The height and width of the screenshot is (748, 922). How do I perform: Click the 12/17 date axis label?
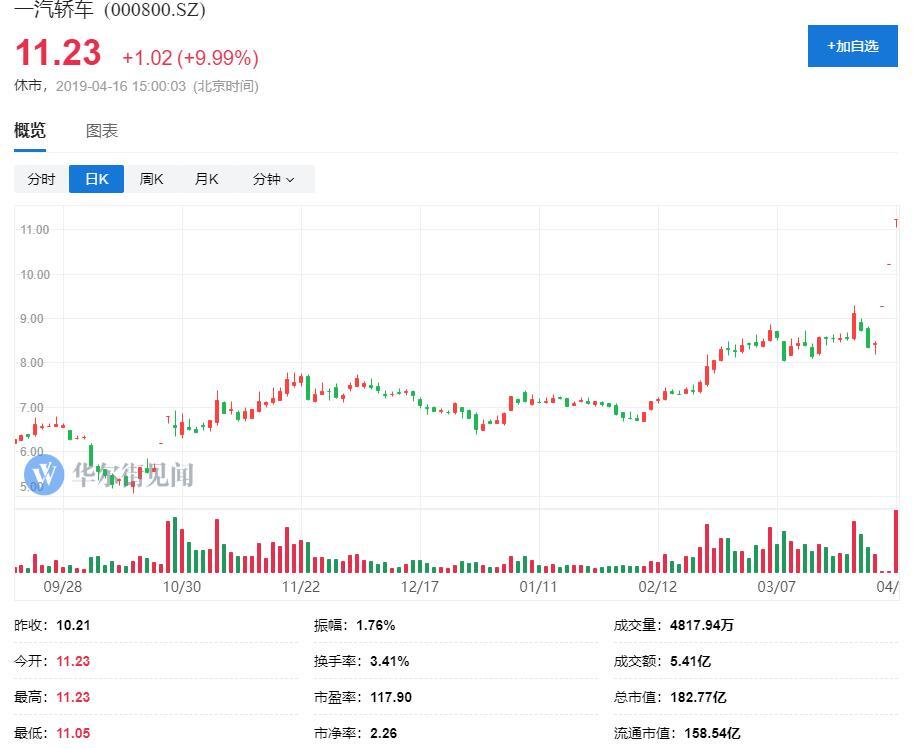(419, 586)
